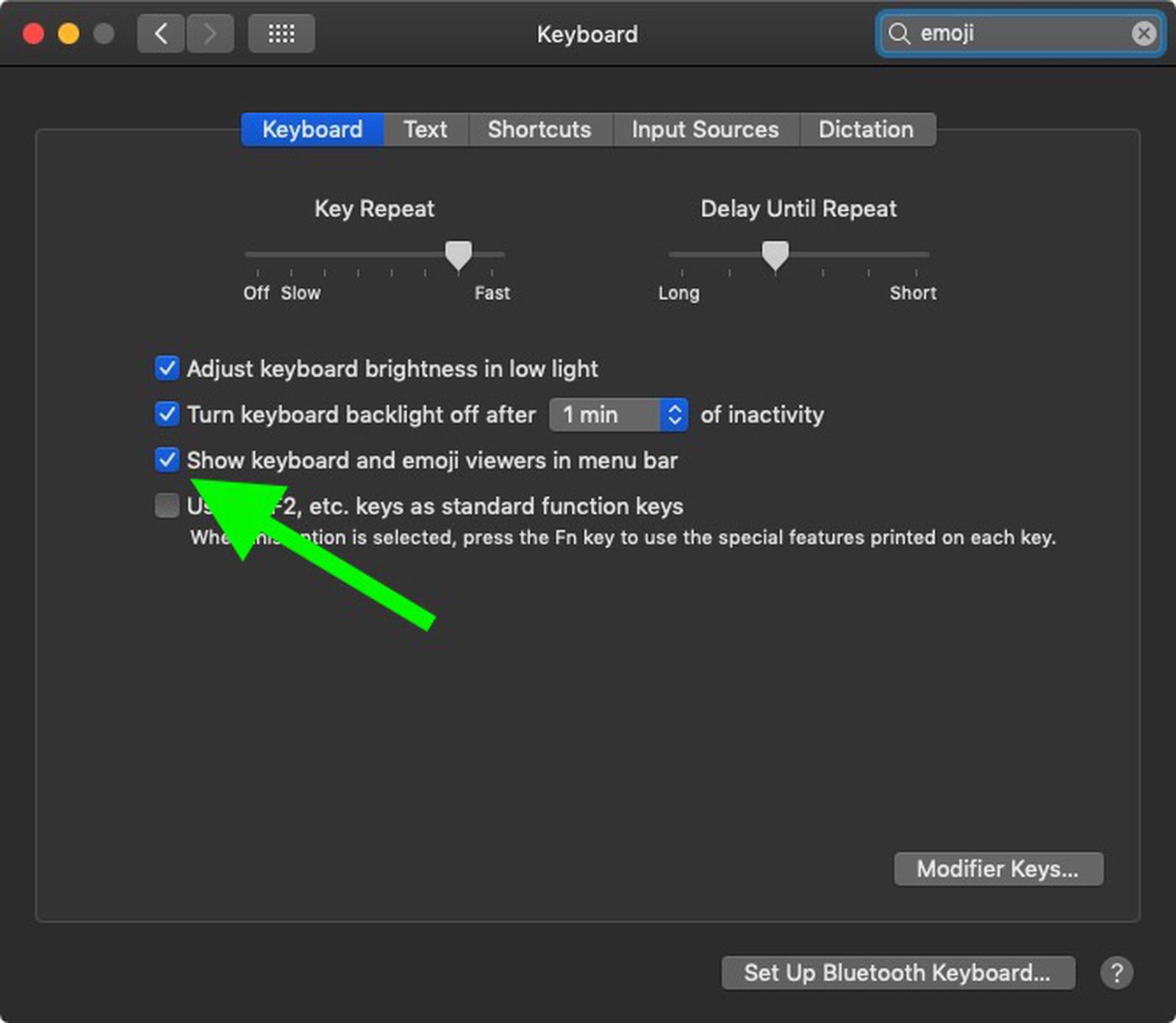The width and height of the screenshot is (1176, 1023).
Task: Uncheck turn keyboard backlight off after inactivity
Action: point(167,414)
